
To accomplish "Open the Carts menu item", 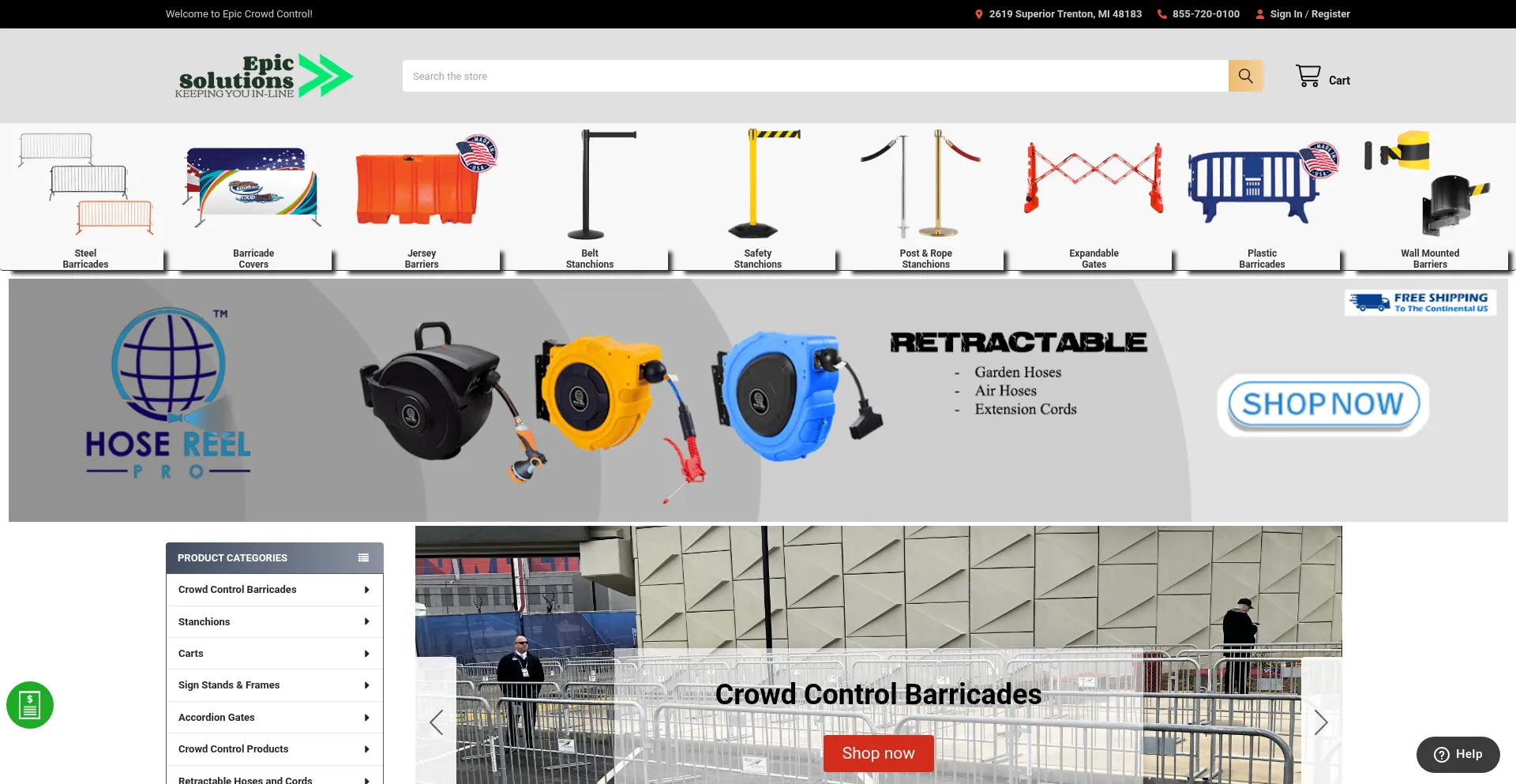I will pos(191,654).
